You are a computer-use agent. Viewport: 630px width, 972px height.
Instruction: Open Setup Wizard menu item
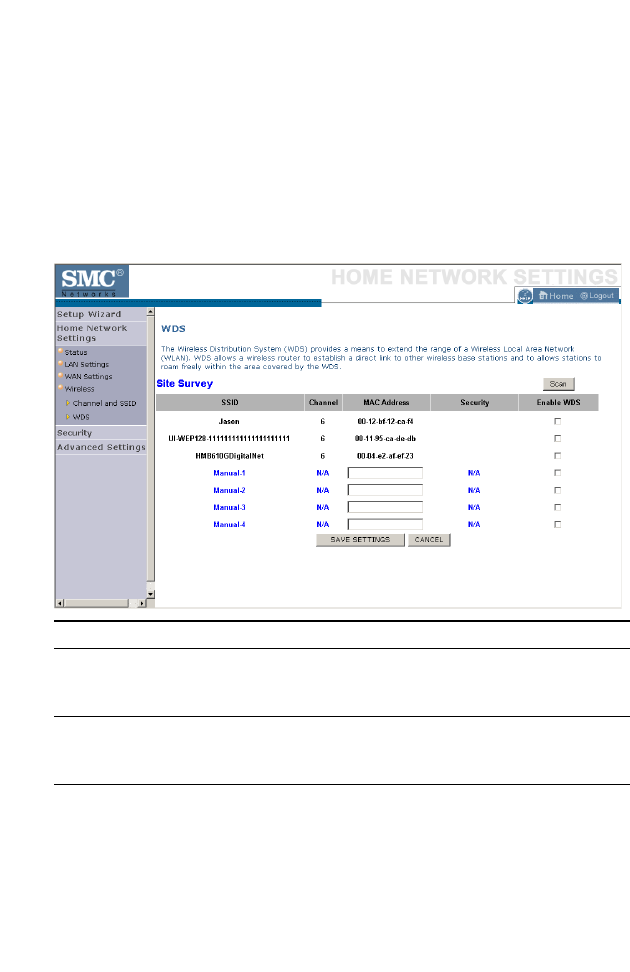(x=89, y=314)
